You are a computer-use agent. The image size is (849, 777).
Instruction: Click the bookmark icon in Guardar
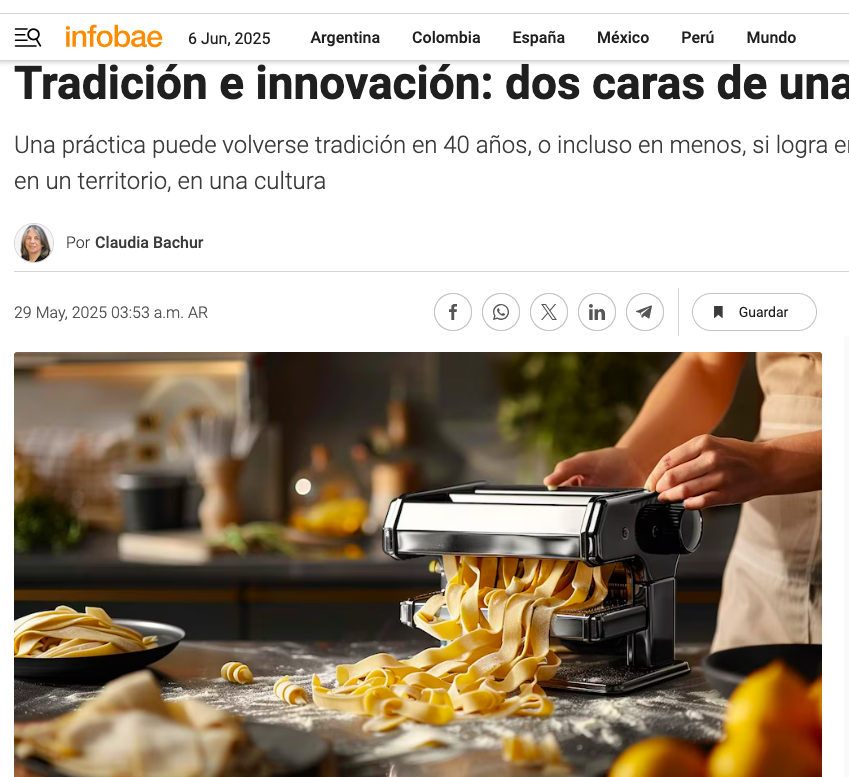[x=718, y=312]
